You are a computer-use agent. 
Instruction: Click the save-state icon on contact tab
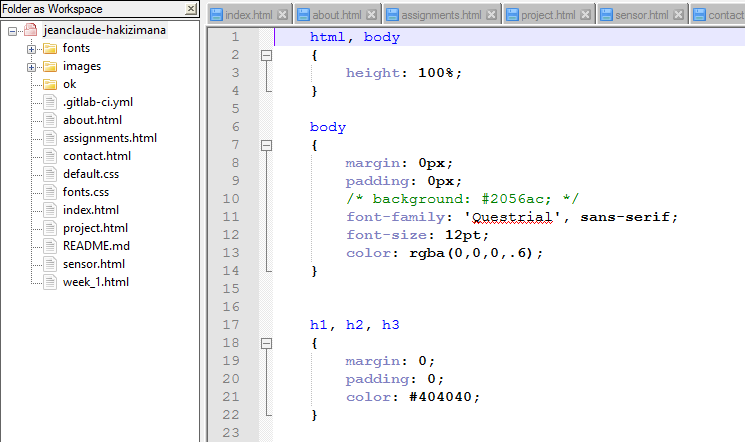[x=699, y=15]
